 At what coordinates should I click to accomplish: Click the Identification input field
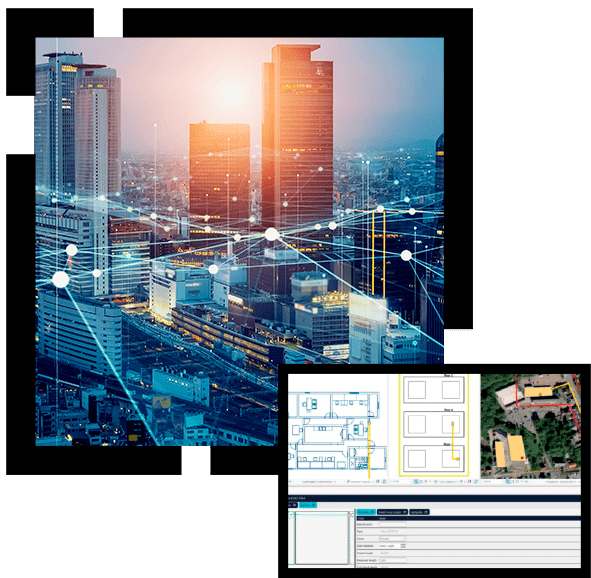pyautogui.click(x=393, y=524)
